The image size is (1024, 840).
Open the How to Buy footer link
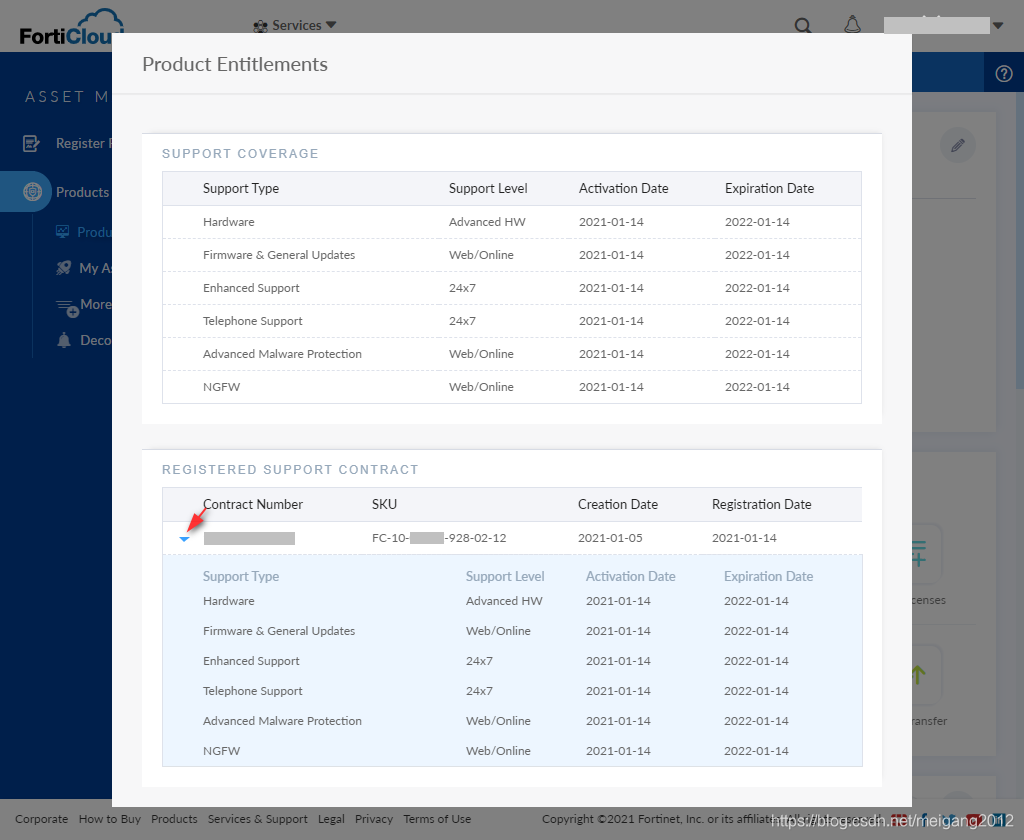[110, 819]
